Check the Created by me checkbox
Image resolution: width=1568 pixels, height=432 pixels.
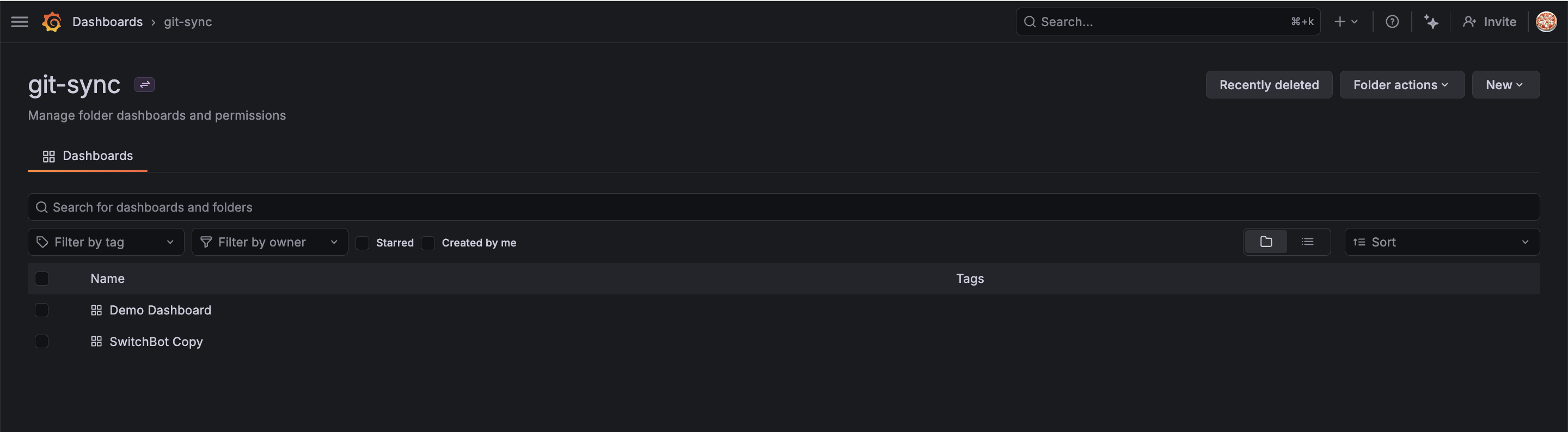coord(428,243)
